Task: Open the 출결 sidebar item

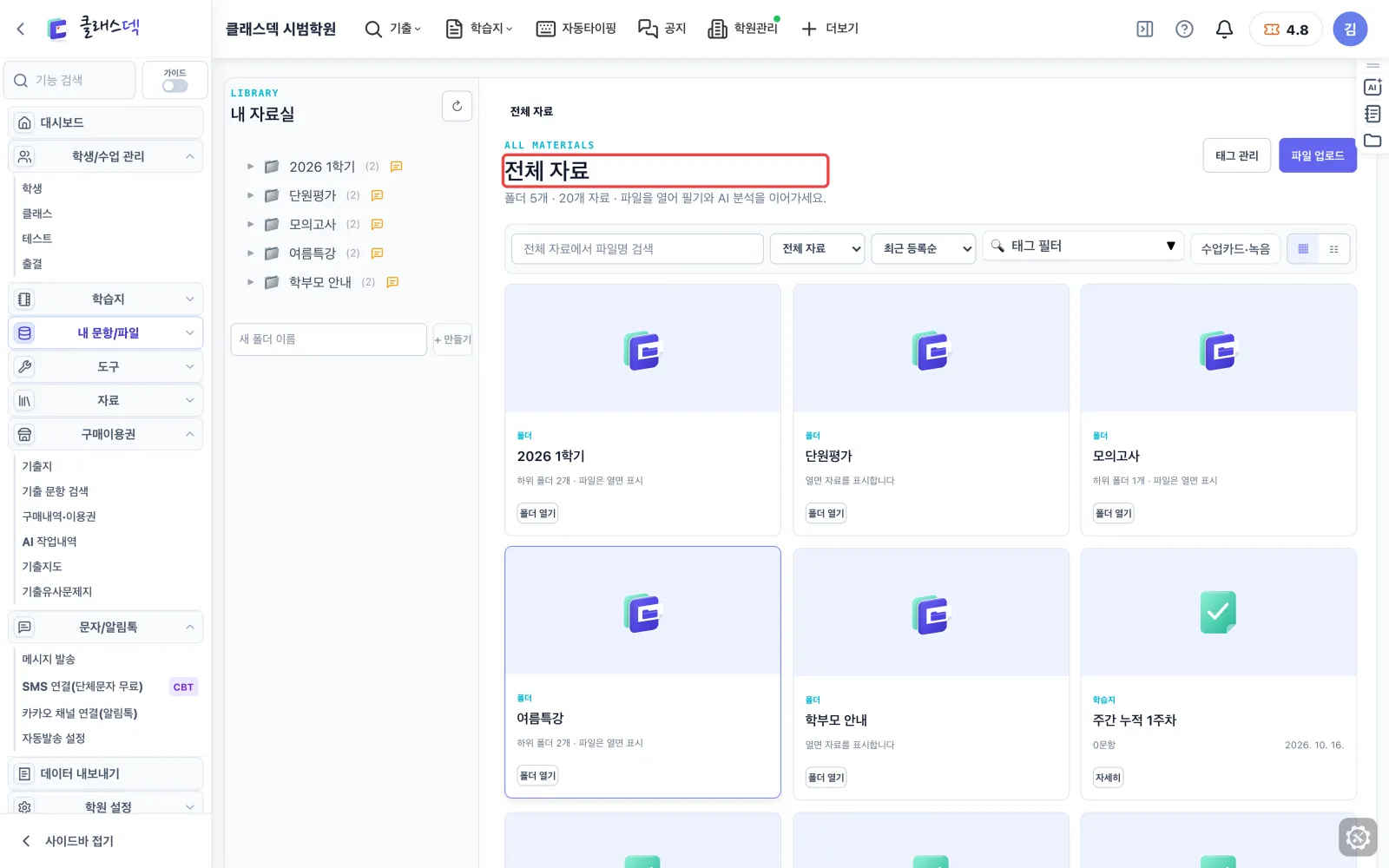Action: pos(32,264)
